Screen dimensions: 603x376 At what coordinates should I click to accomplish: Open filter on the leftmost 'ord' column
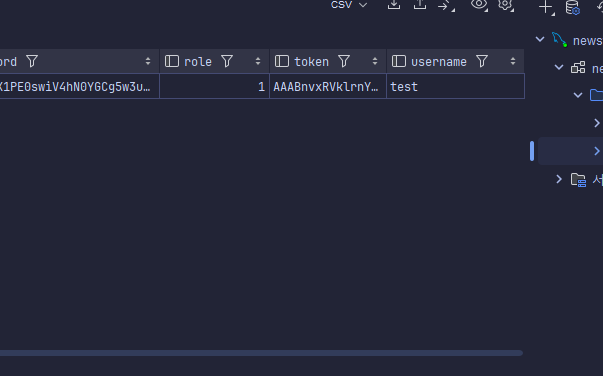click(32, 61)
